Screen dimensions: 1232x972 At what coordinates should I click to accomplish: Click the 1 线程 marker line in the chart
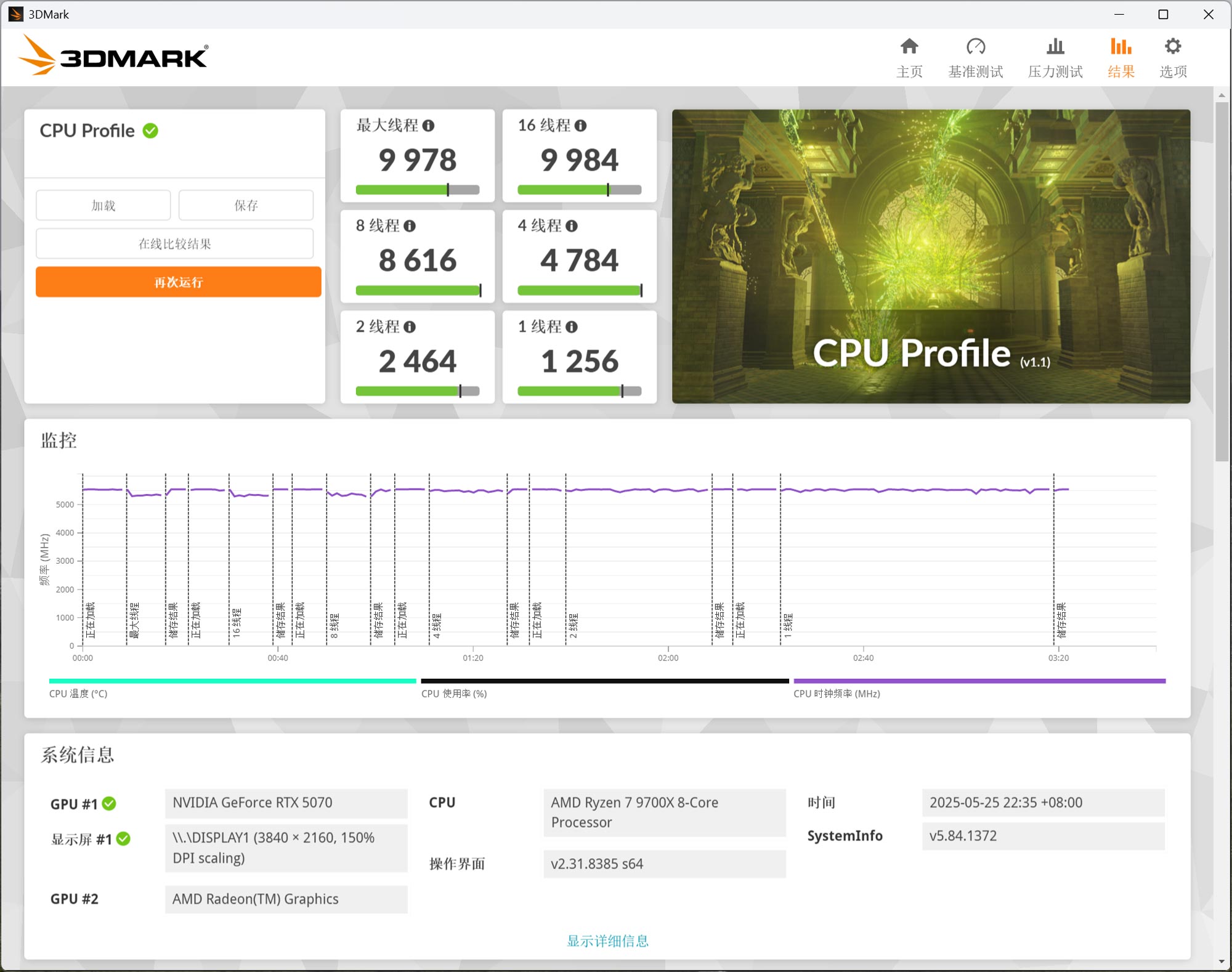click(780, 559)
